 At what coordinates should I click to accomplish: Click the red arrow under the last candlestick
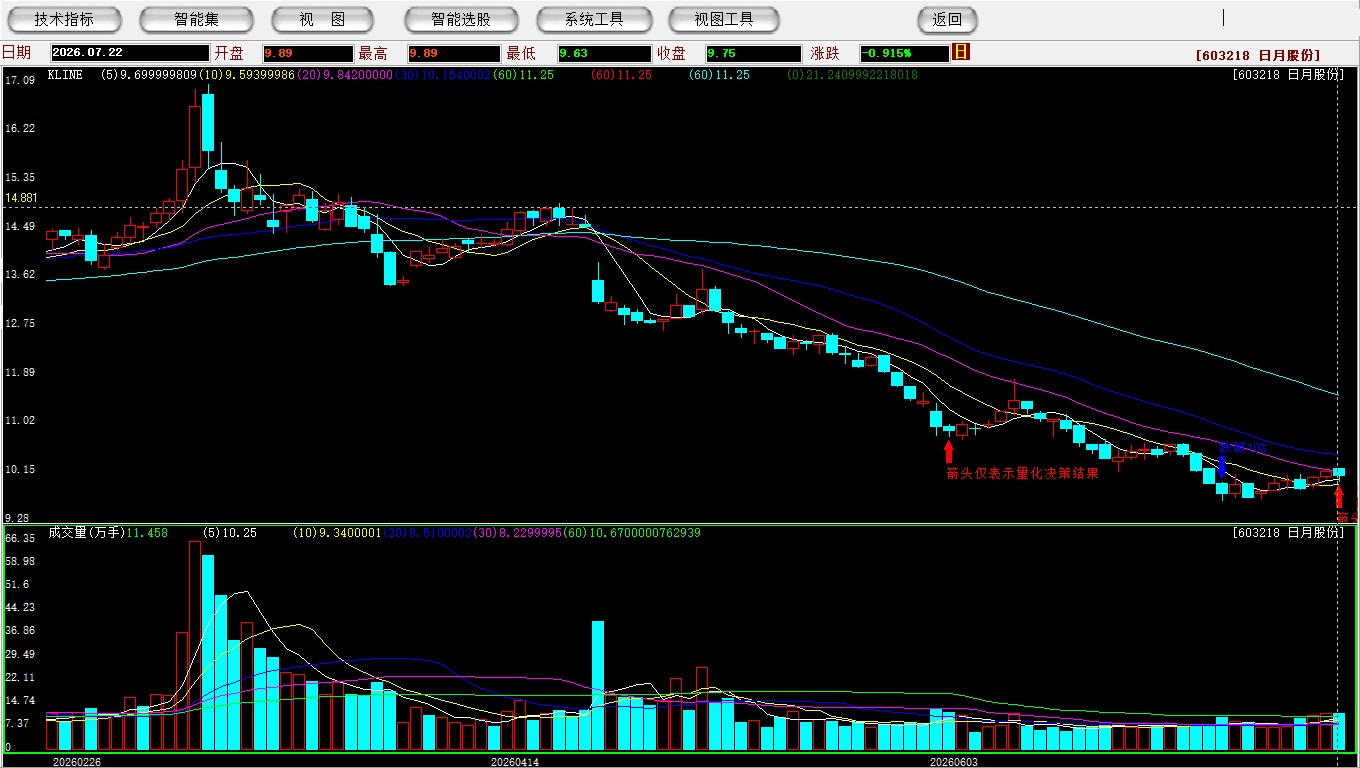(1339, 496)
